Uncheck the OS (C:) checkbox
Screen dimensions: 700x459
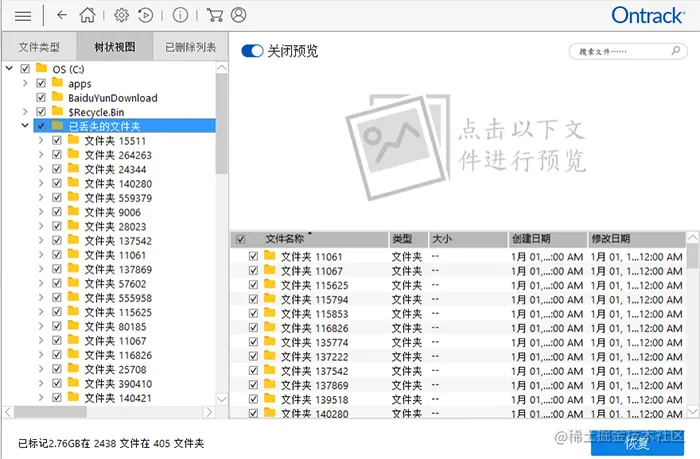pyautogui.click(x=25, y=69)
